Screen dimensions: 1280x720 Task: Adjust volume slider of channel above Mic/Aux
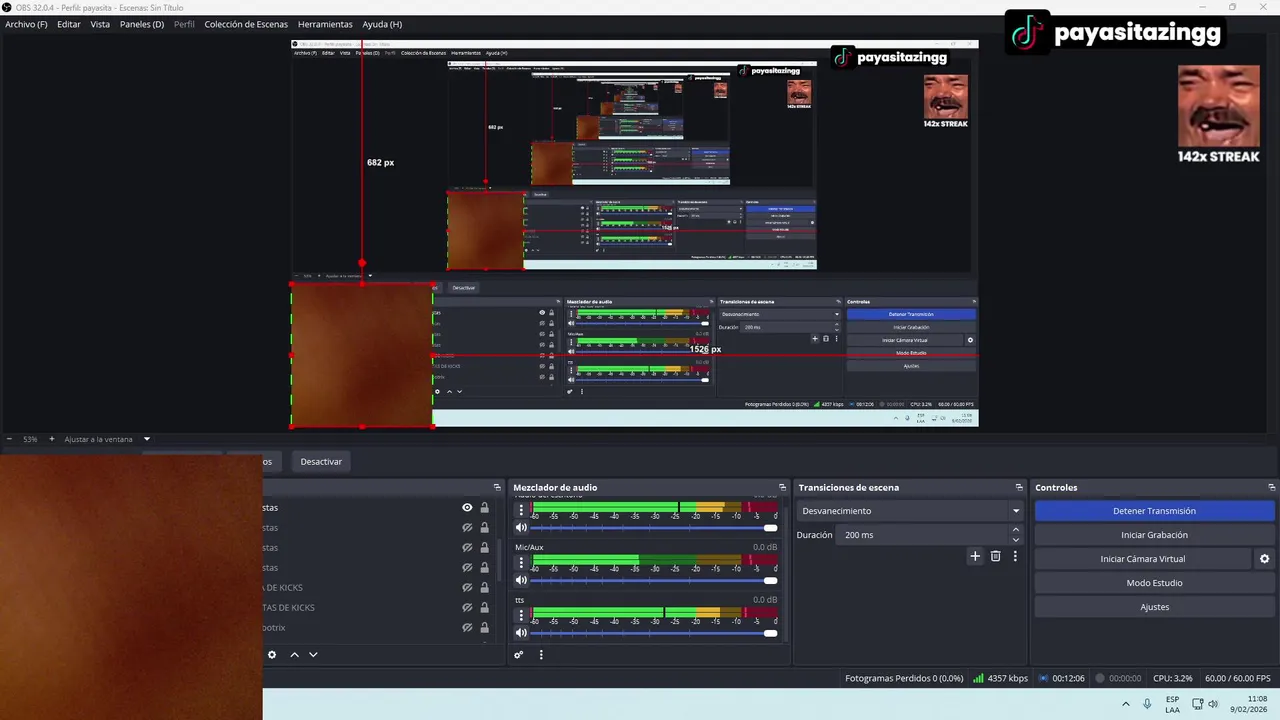[654, 527]
